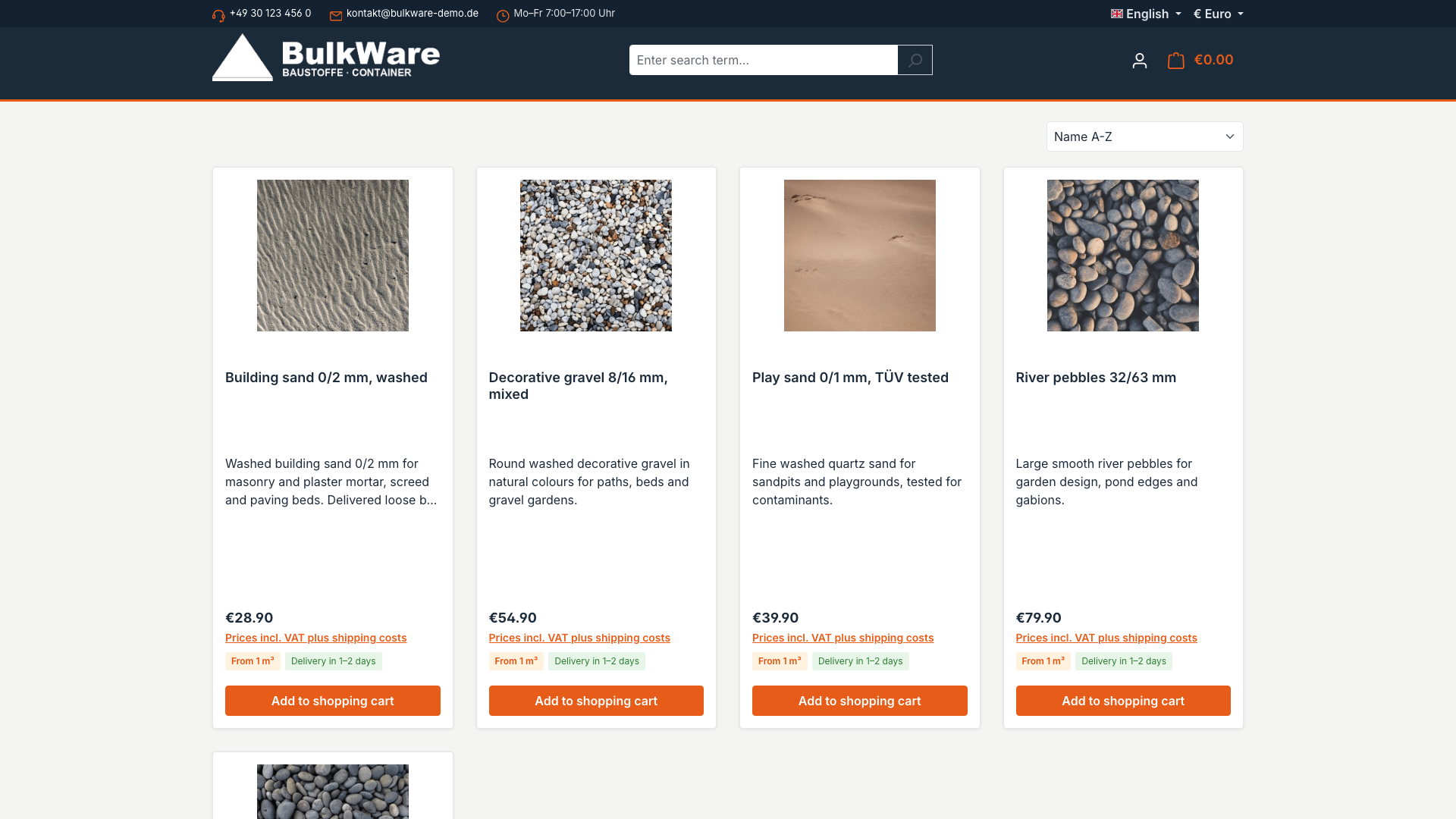Click the headset phone icon
This screenshot has width=1456, height=819.
[x=218, y=16]
